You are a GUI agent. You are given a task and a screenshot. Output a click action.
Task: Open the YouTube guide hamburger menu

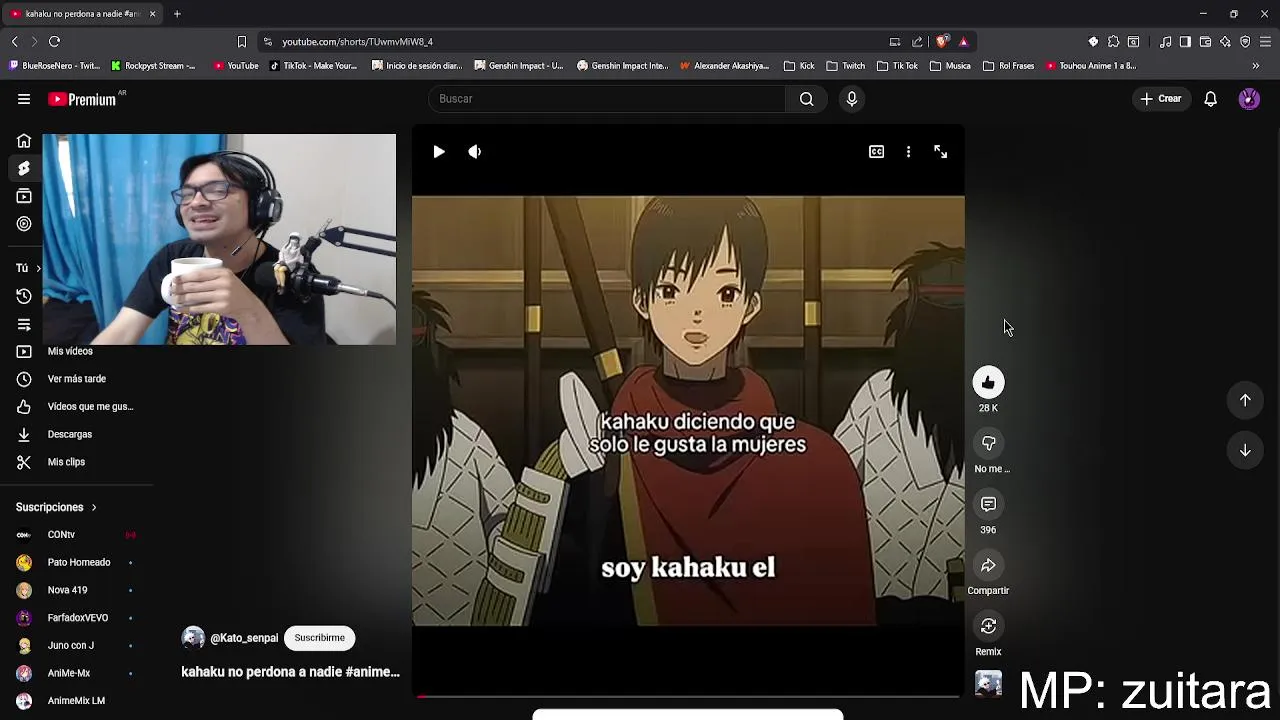click(24, 99)
